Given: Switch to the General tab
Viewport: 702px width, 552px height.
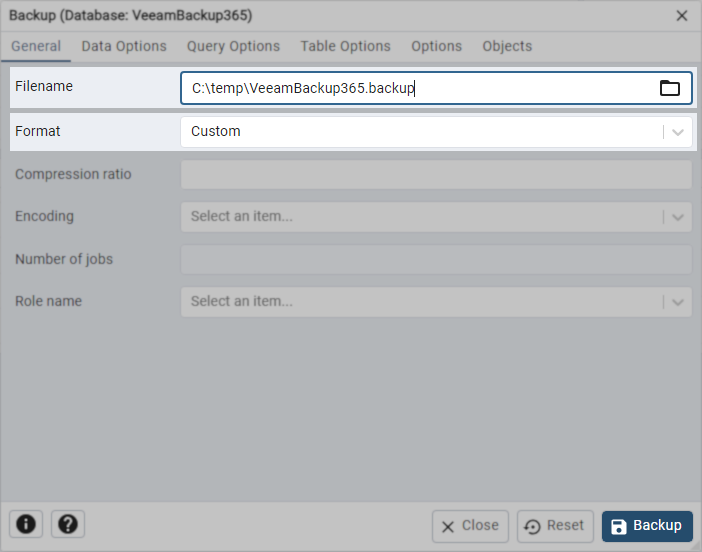Looking at the screenshot, I should coord(36,46).
